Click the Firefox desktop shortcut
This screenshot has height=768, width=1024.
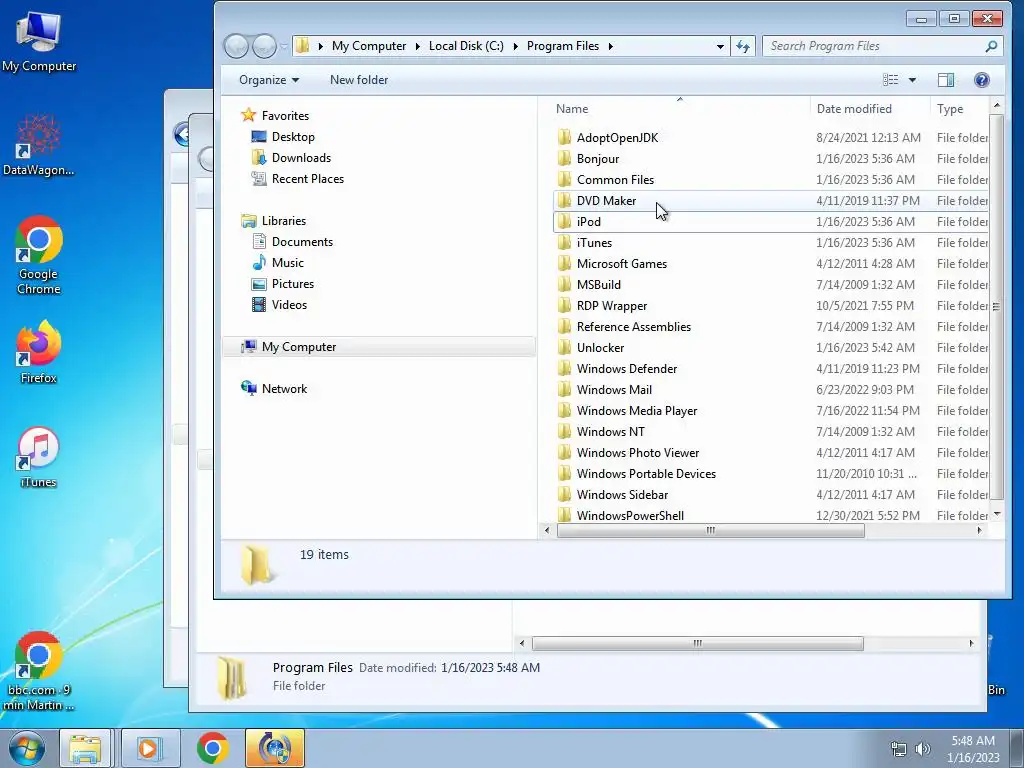click(39, 353)
